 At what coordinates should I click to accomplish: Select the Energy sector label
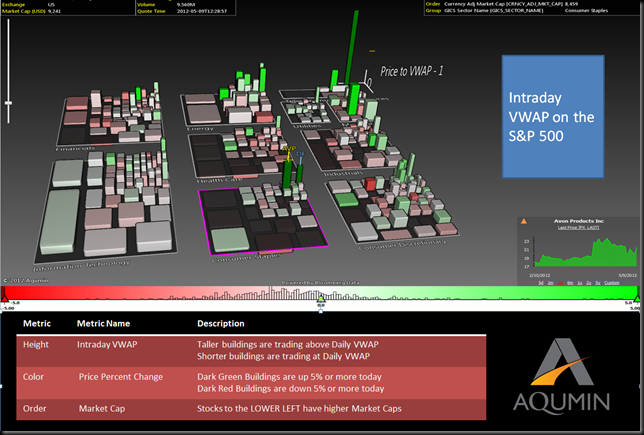click(200, 129)
